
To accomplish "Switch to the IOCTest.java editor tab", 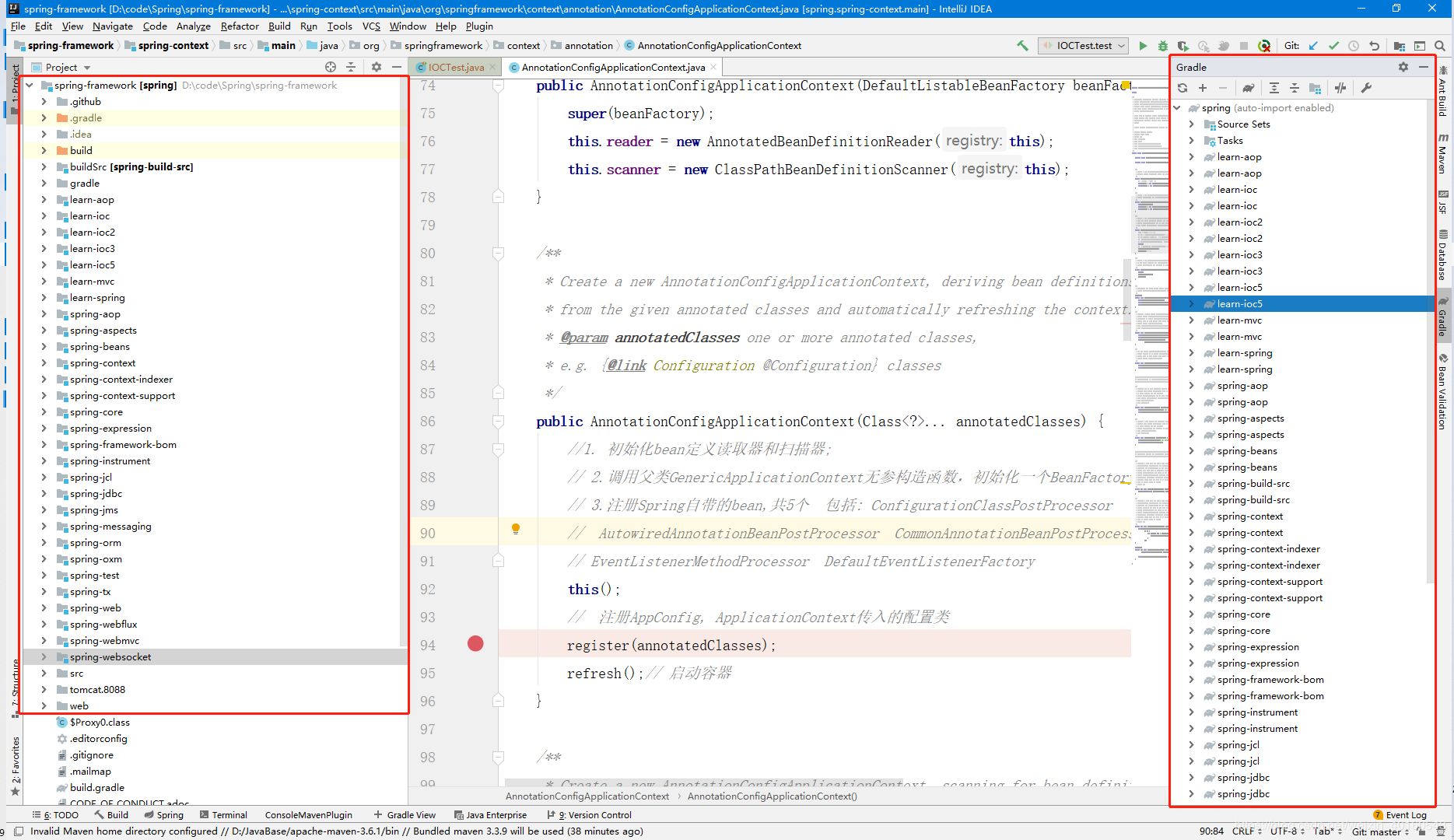I will click(456, 68).
